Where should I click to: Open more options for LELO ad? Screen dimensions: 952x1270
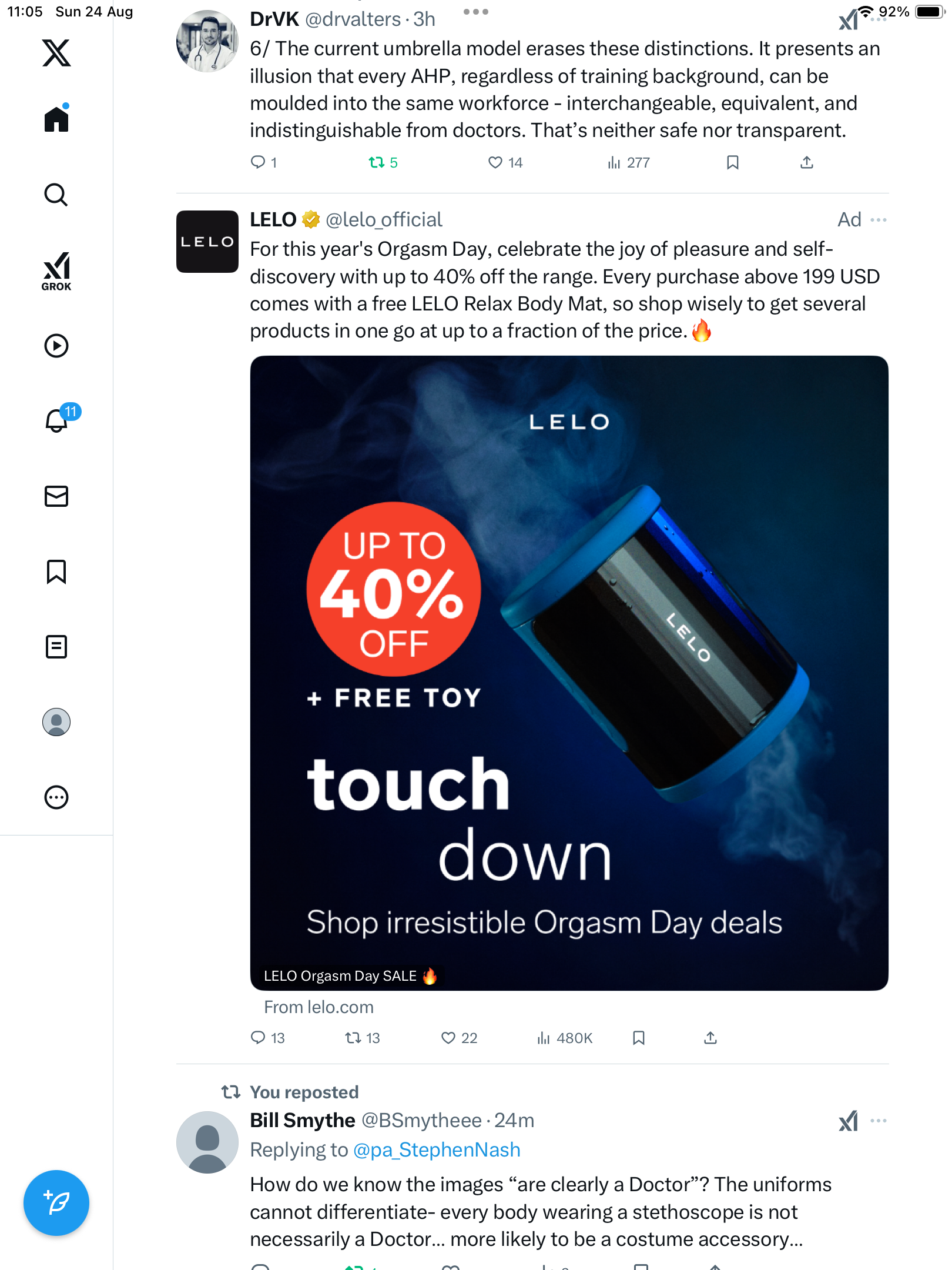tap(879, 220)
